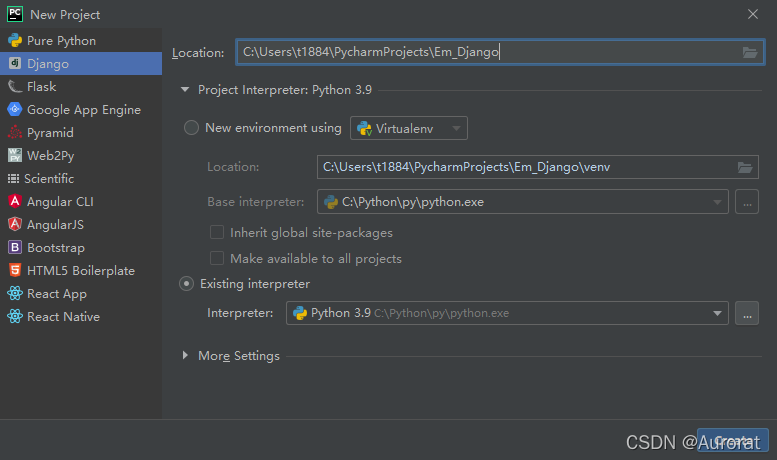The width and height of the screenshot is (777, 460).
Task: Select Existing interpreter radio button
Action: click(x=186, y=284)
